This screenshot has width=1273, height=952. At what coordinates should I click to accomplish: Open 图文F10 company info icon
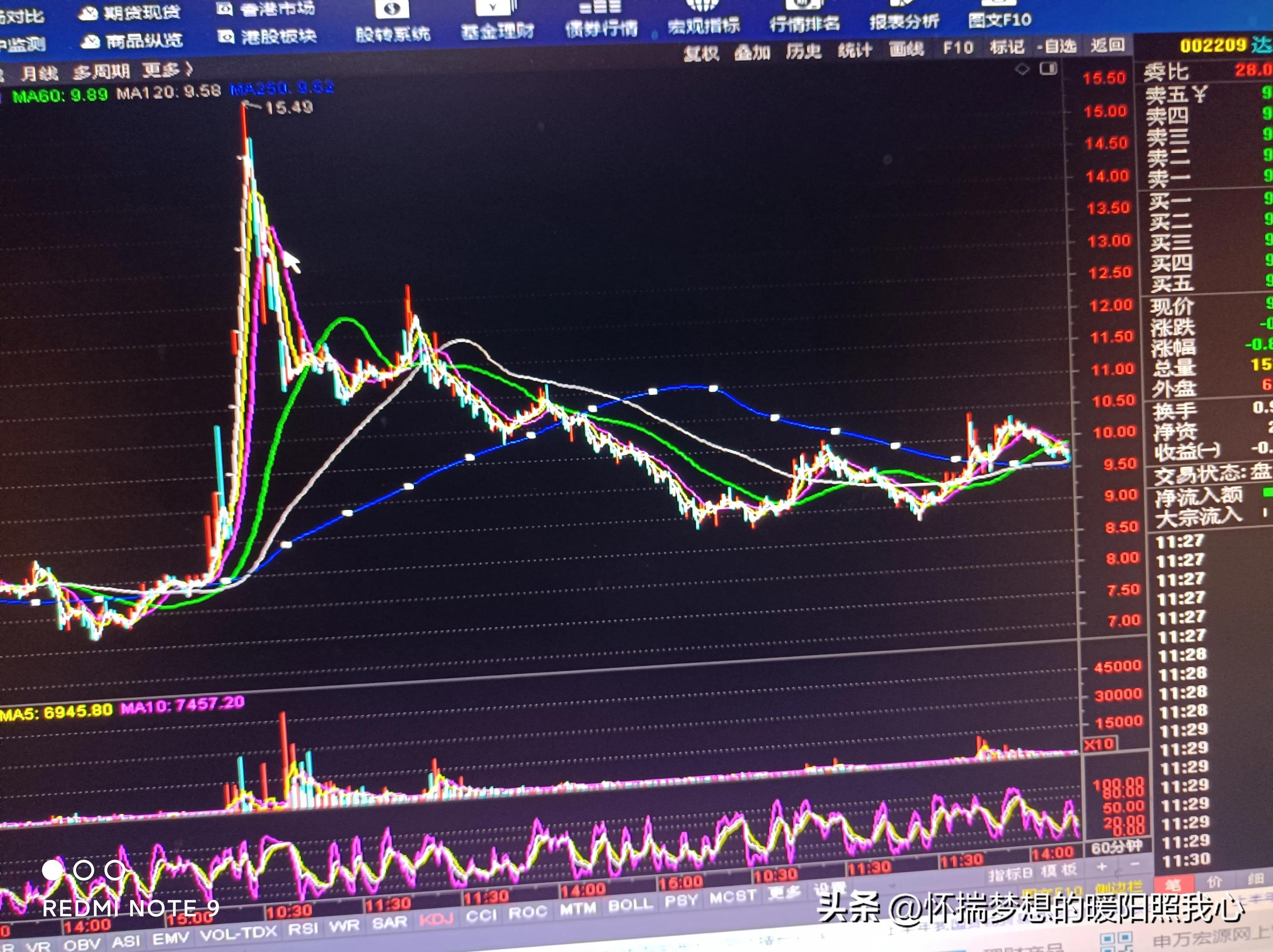1000,14
